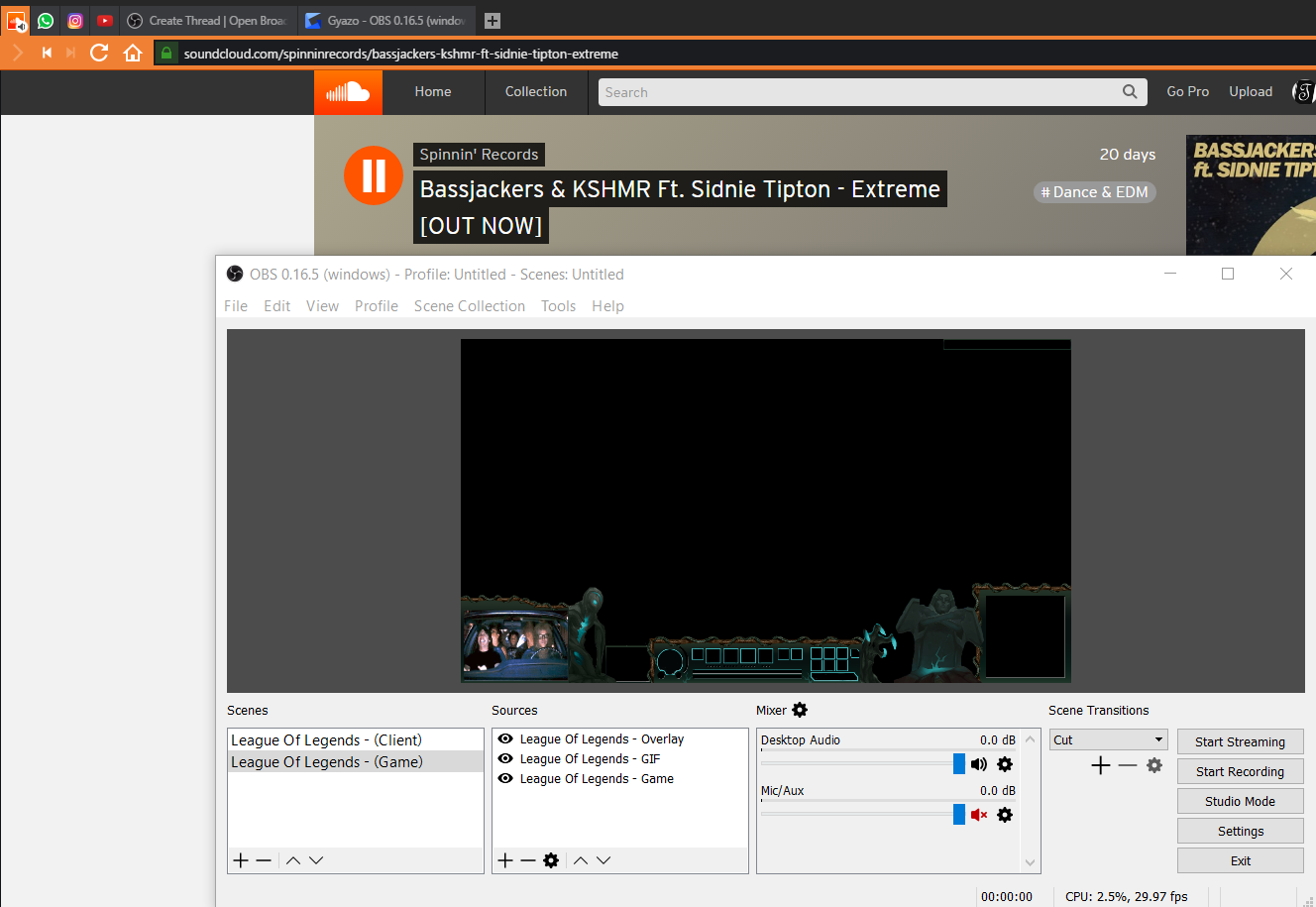Open the Cut scene transition dropdown
The height and width of the screenshot is (907, 1316).
click(x=1109, y=740)
